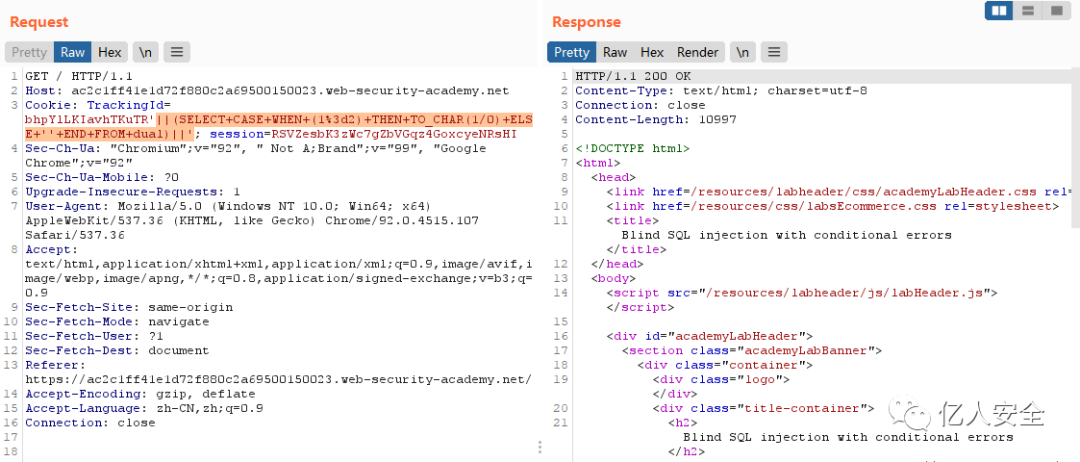Switch Request view to Pretty tab
Image resolution: width=1080 pixels, height=462 pixels.
[x=29, y=52]
